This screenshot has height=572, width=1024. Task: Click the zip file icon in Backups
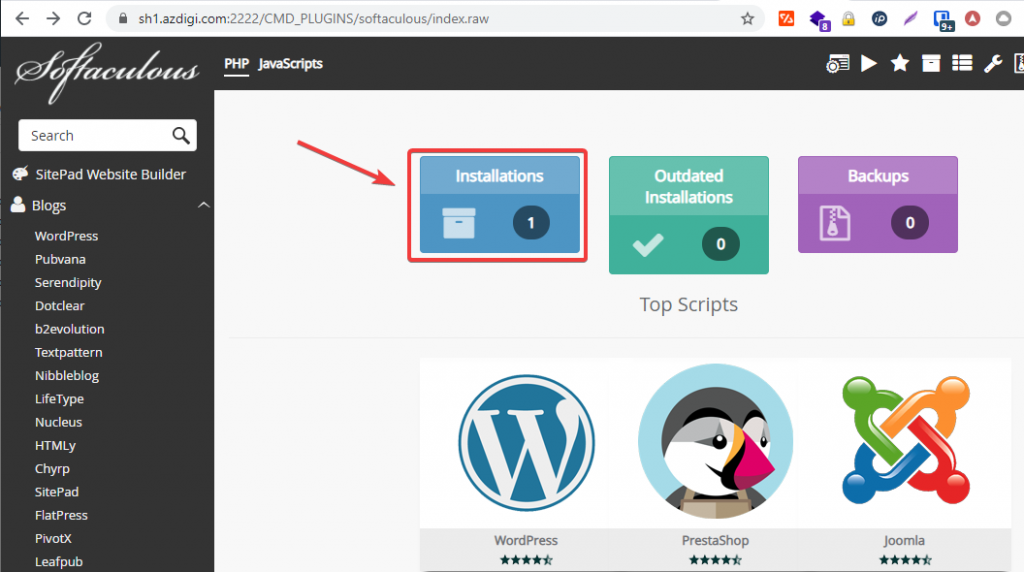[835, 223]
